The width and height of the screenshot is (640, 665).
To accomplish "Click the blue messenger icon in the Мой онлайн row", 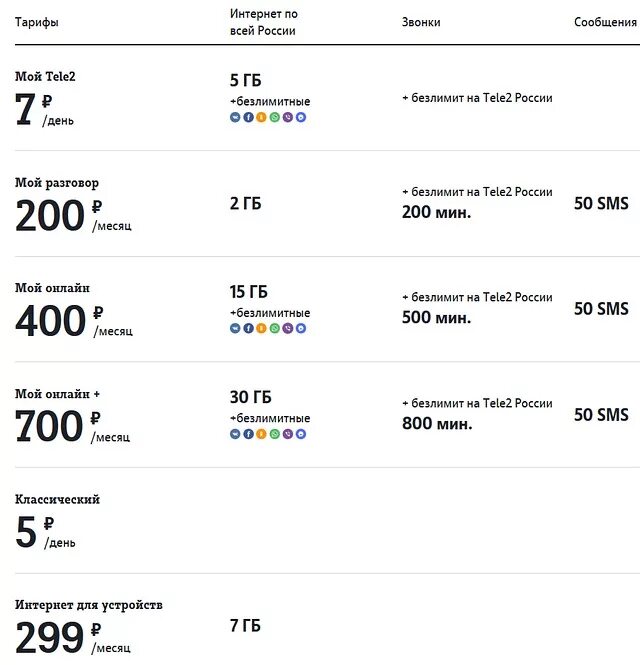I will point(300,328).
